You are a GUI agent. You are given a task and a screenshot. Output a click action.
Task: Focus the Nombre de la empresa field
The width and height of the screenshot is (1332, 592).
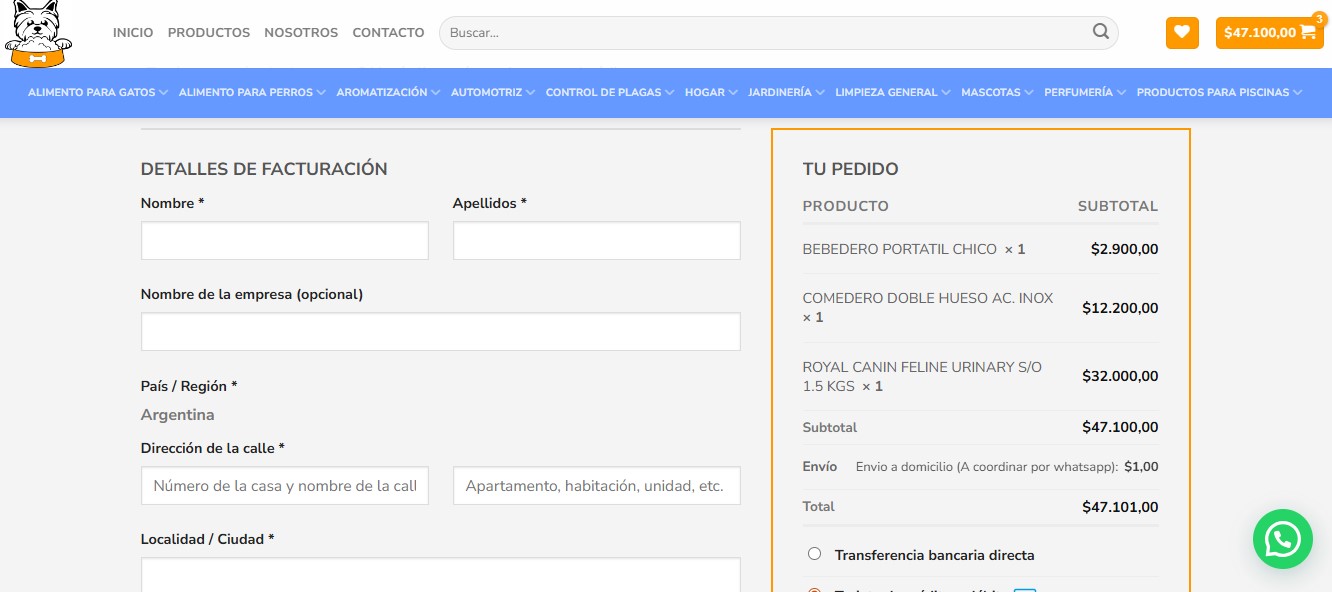coord(440,332)
